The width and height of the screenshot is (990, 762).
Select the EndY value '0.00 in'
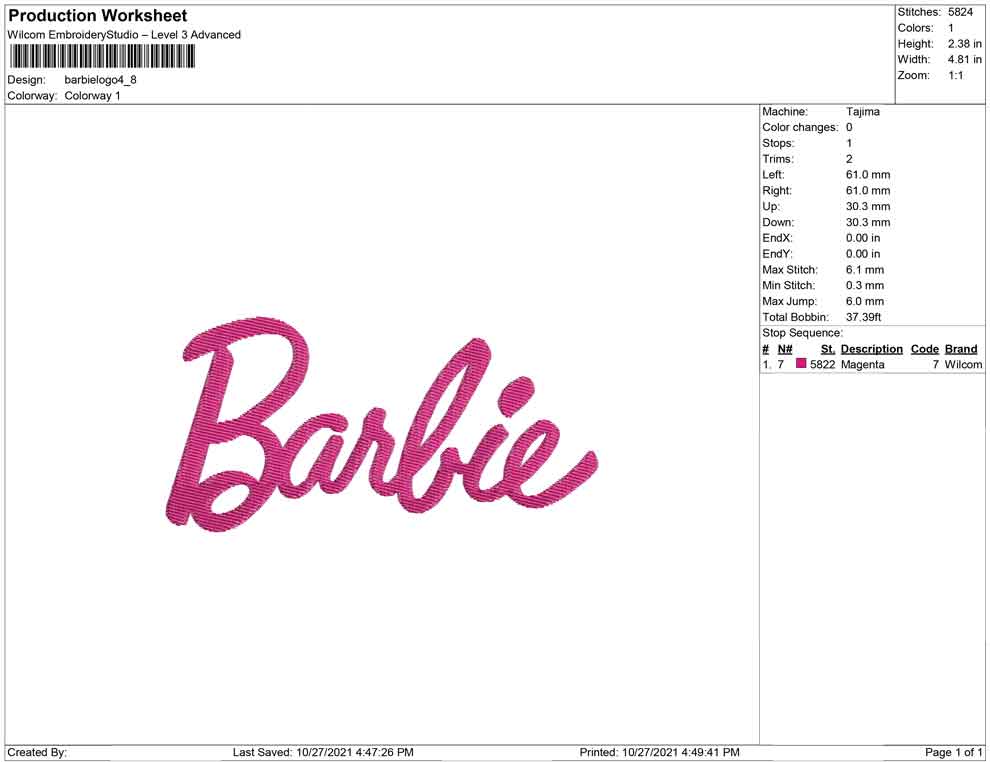point(863,254)
